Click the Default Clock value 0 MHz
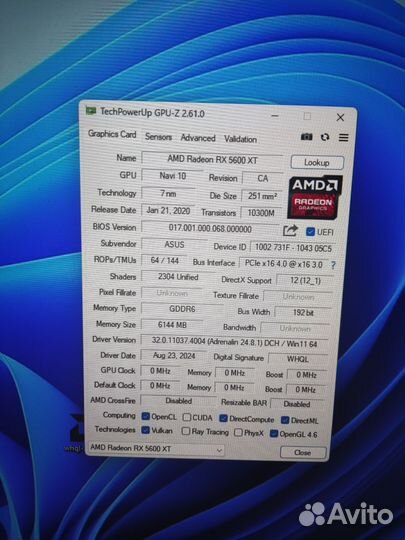 click(160, 385)
